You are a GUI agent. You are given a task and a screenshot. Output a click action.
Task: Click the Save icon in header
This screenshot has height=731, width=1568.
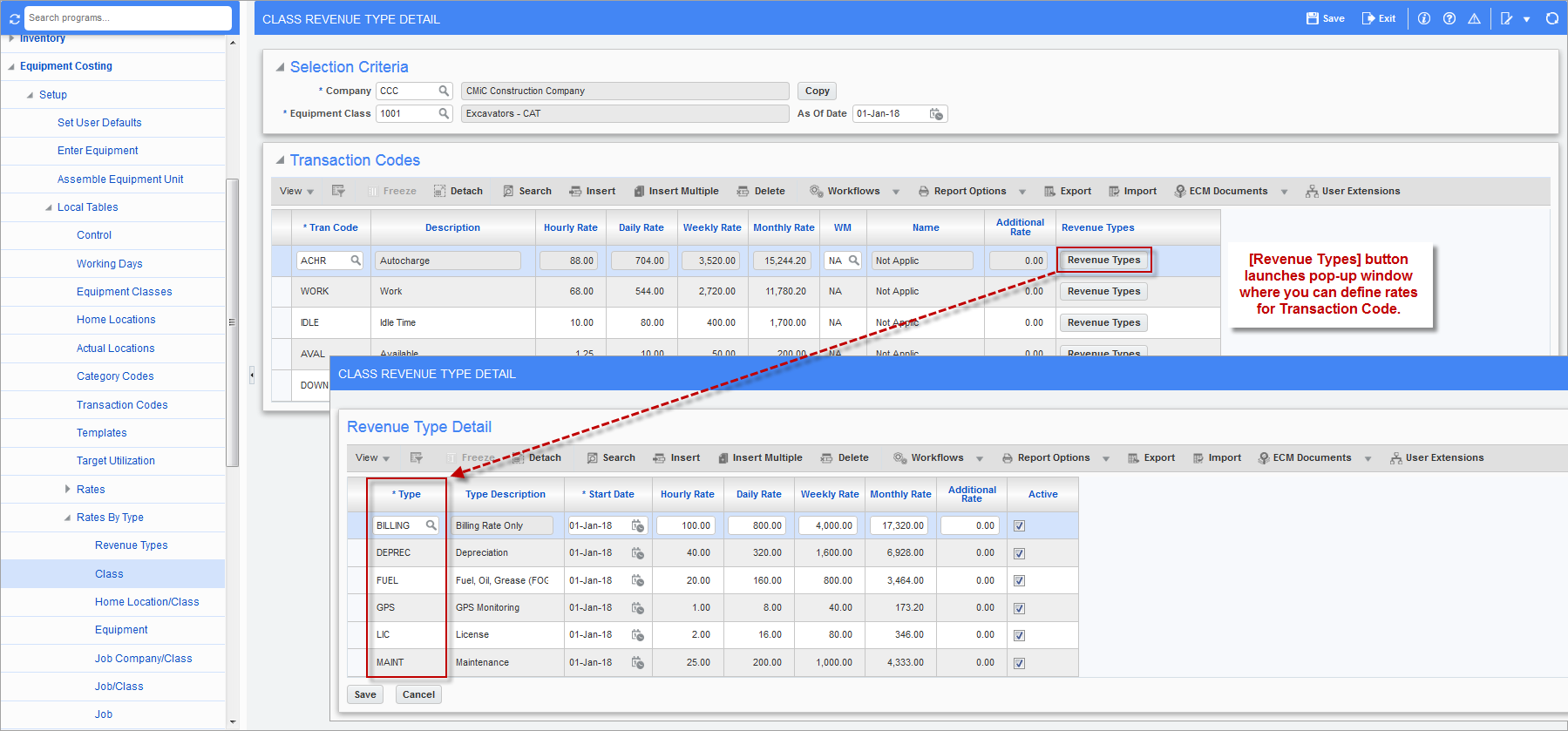1312,18
